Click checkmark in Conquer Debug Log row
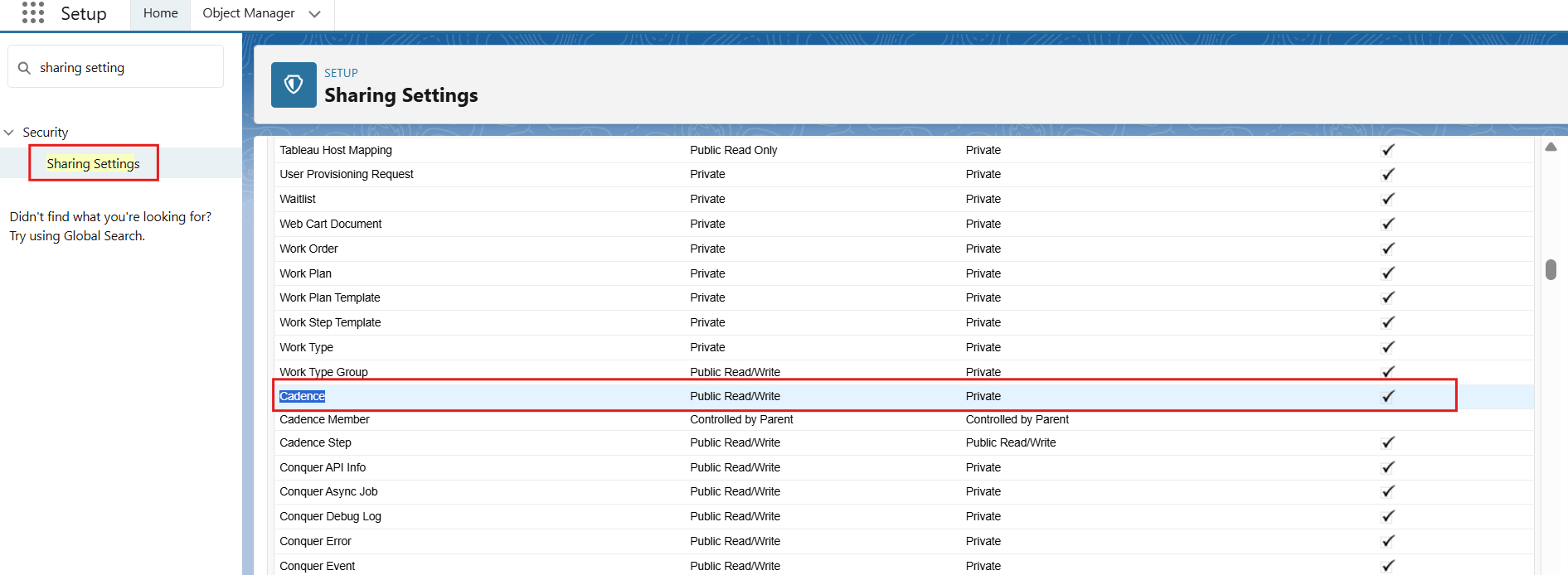The height and width of the screenshot is (575, 1568). click(x=1387, y=516)
